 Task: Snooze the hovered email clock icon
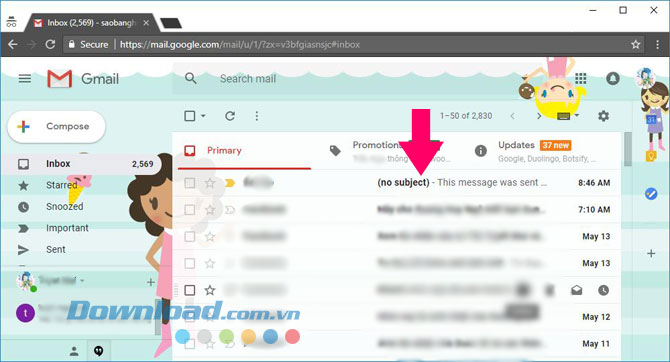pyautogui.click(x=603, y=290)
